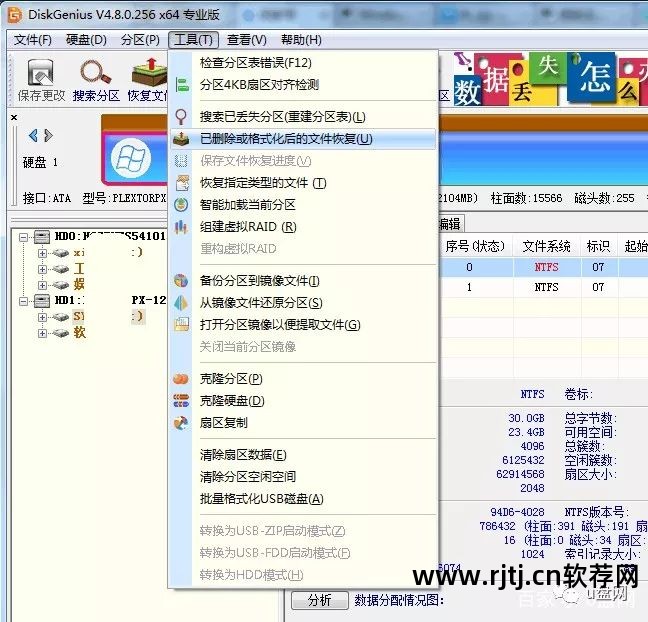Select 已删除或格式化后的文件恢复 menu item

(285, 139)
